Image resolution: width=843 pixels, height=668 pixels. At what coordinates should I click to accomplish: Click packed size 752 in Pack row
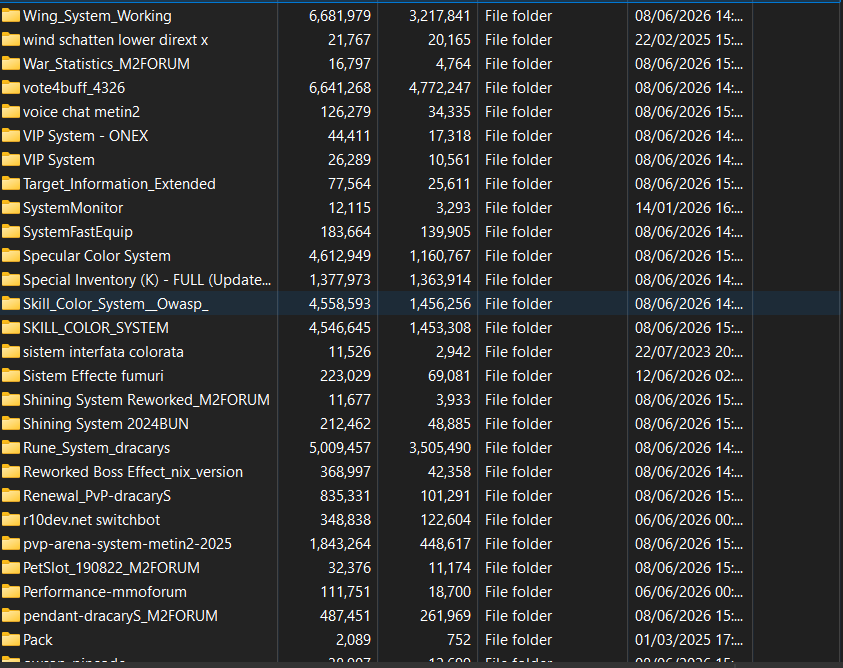coord(459,639)
